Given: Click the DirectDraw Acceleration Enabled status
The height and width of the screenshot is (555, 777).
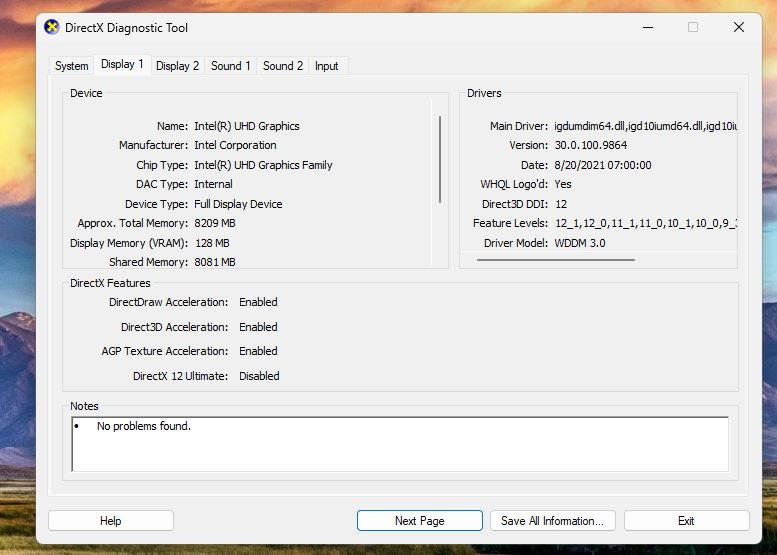Looking at the screenshot, I should tap(258, 302).
